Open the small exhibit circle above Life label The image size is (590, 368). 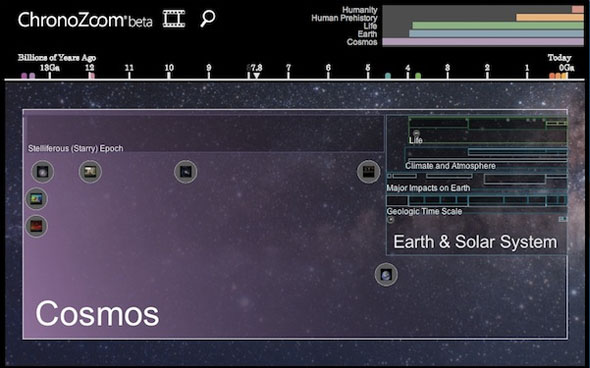point(416,133)
